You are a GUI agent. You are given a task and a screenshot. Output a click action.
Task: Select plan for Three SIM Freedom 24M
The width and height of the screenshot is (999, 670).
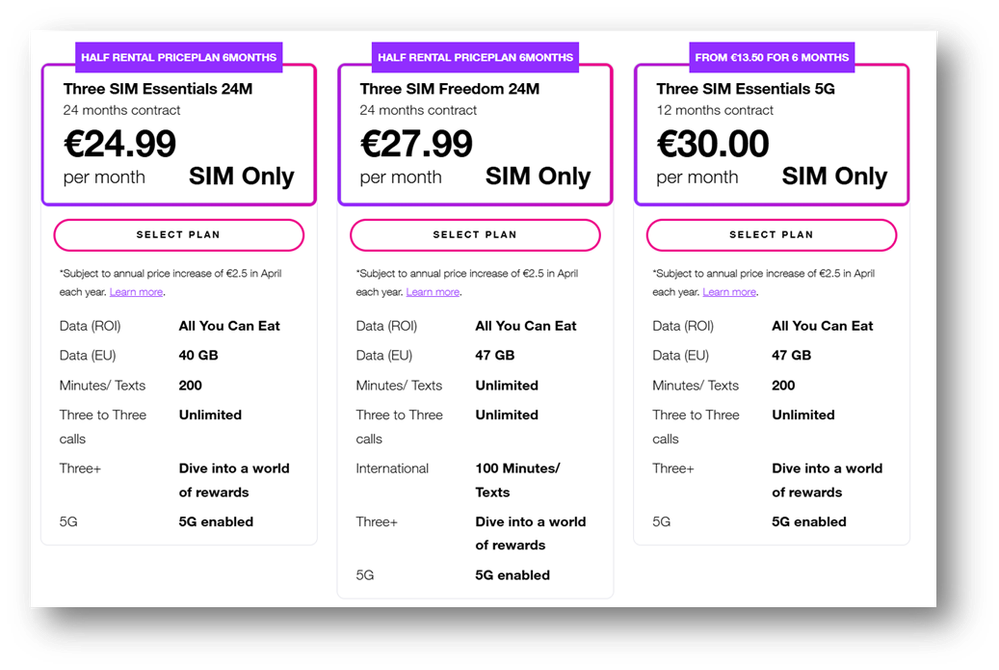(x=475, y=235)
